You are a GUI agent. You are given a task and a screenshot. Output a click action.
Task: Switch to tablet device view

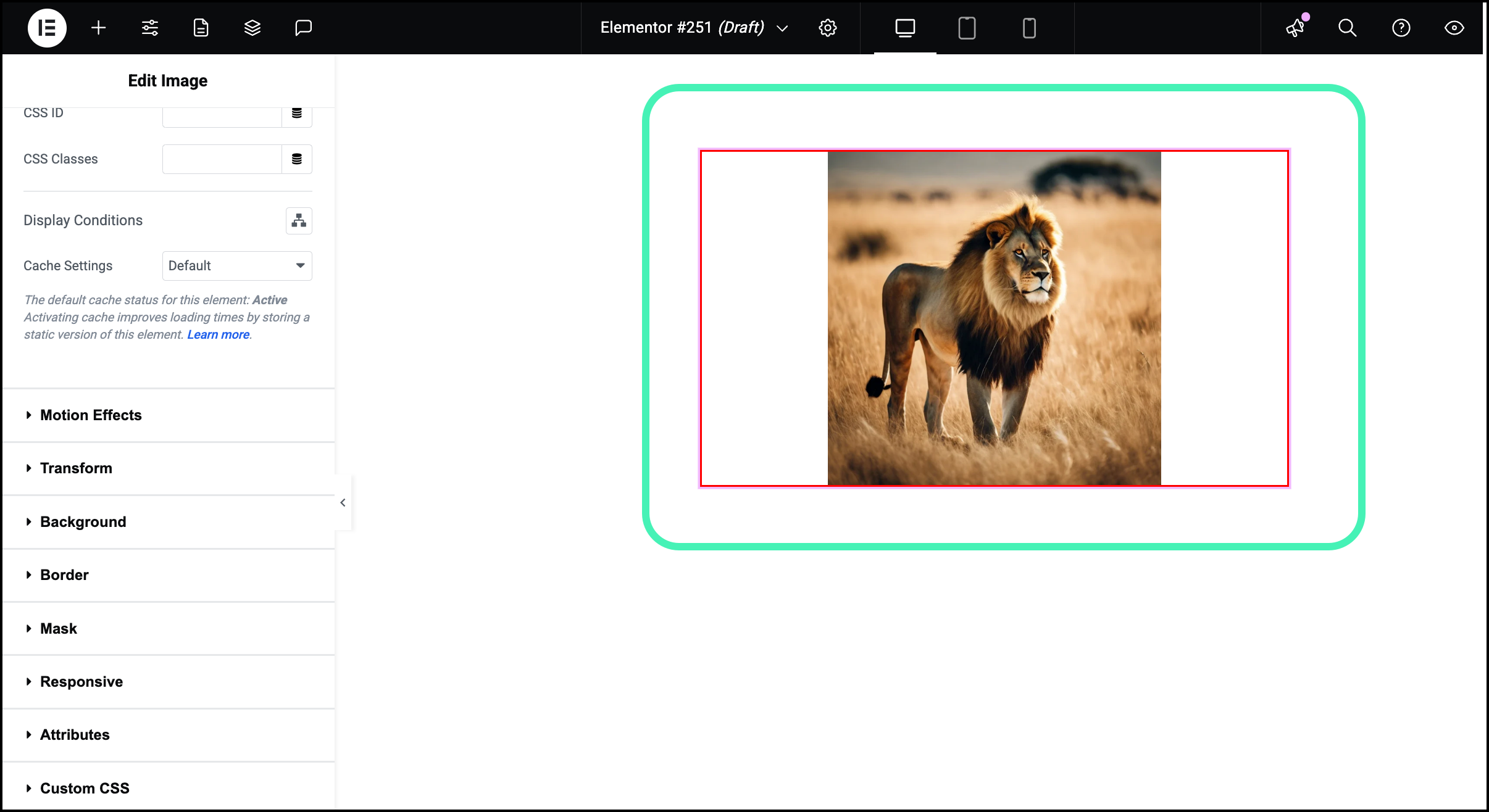(967, 28)
